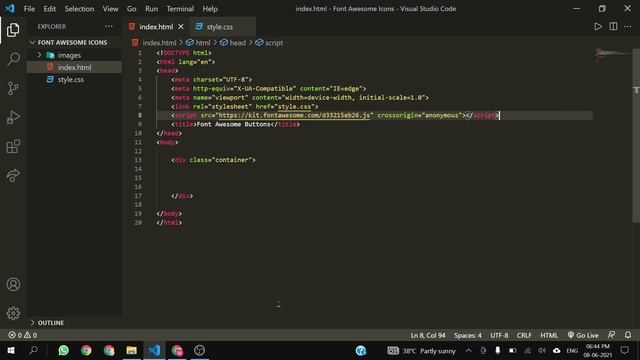
Task: Click the OneDrive cloud tray icon
Action: [x=556, y=351]
